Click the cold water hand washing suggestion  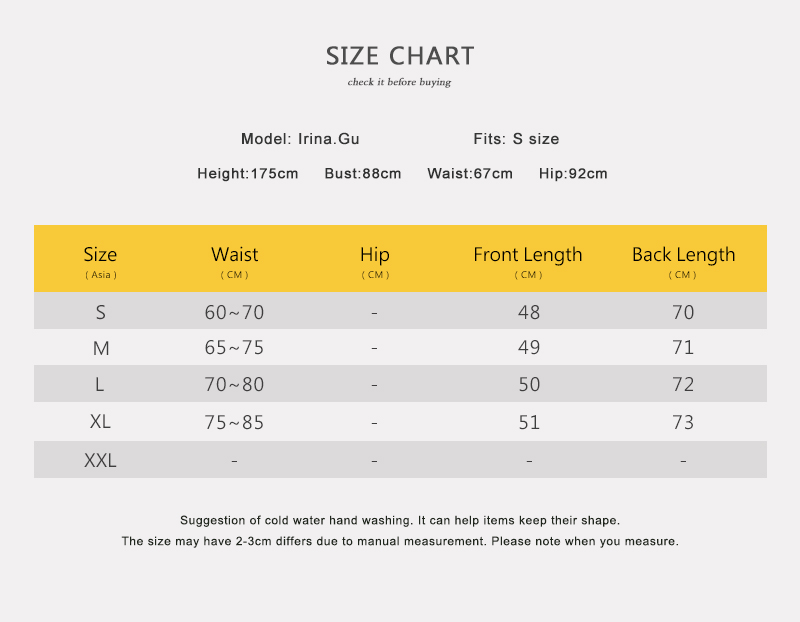pyautogui.click(x=400, y=521)
